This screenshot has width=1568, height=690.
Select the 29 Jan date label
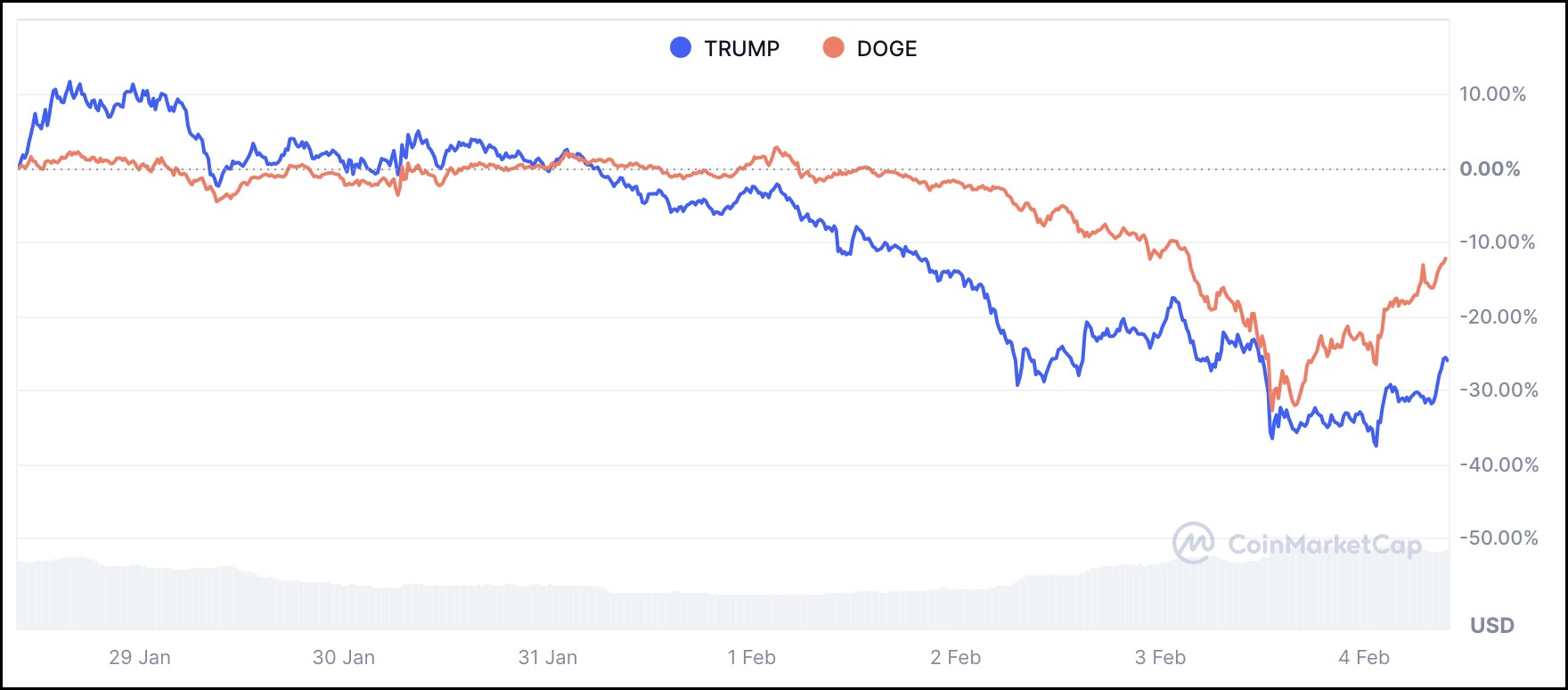tap(140, 658)
